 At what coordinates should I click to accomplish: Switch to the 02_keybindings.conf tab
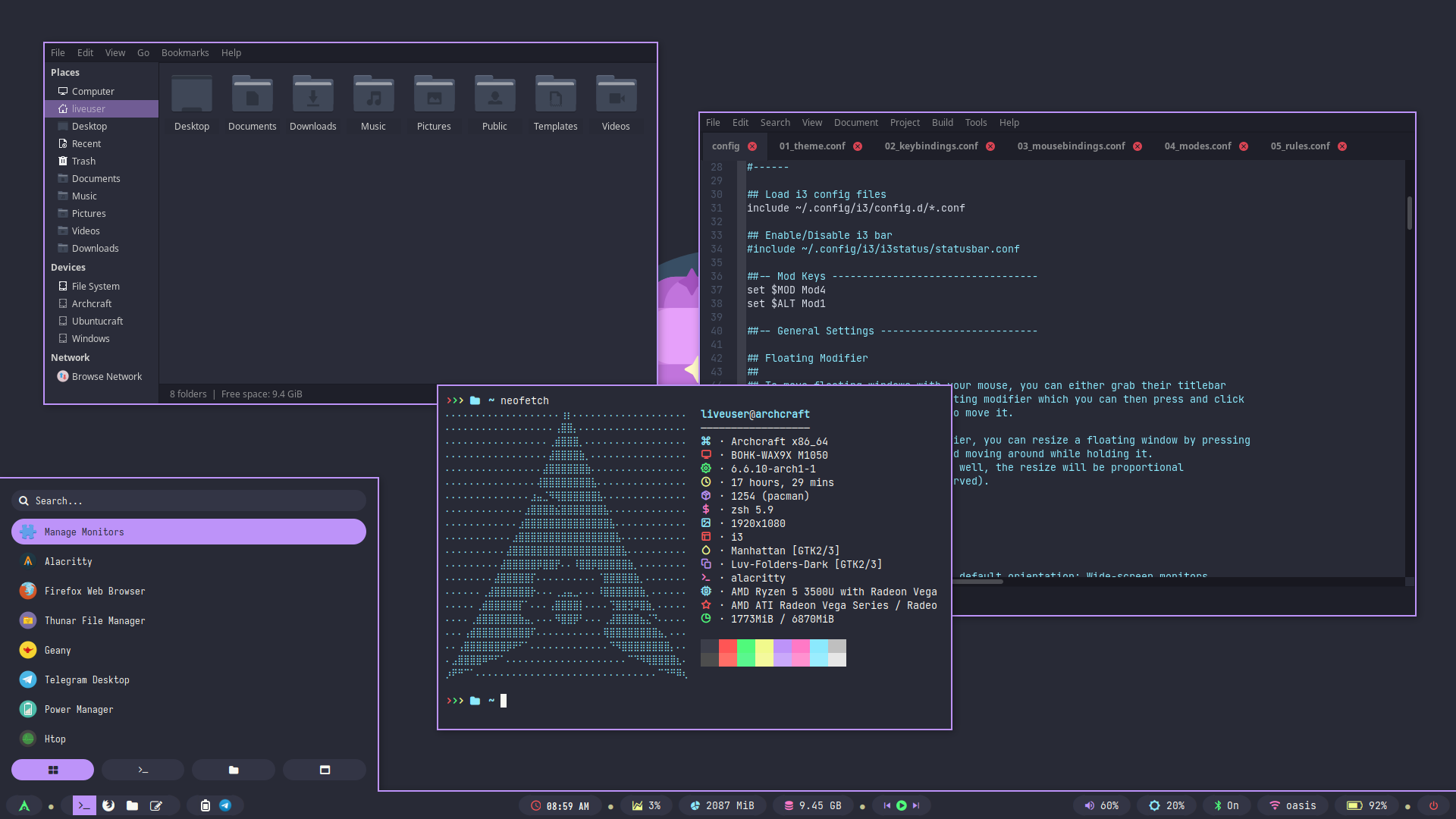pyautogui.click(x=930, y=146)
